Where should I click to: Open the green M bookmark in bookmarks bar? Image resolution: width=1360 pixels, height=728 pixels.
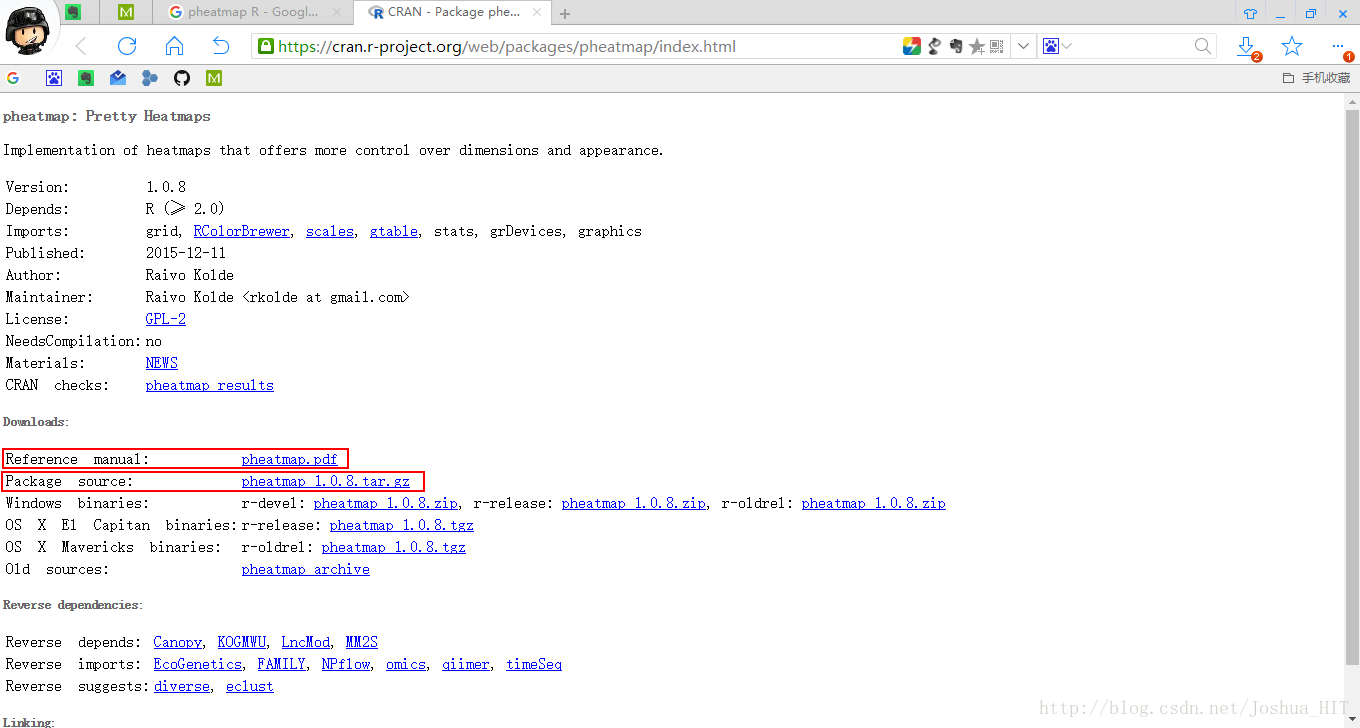[214, 77]
